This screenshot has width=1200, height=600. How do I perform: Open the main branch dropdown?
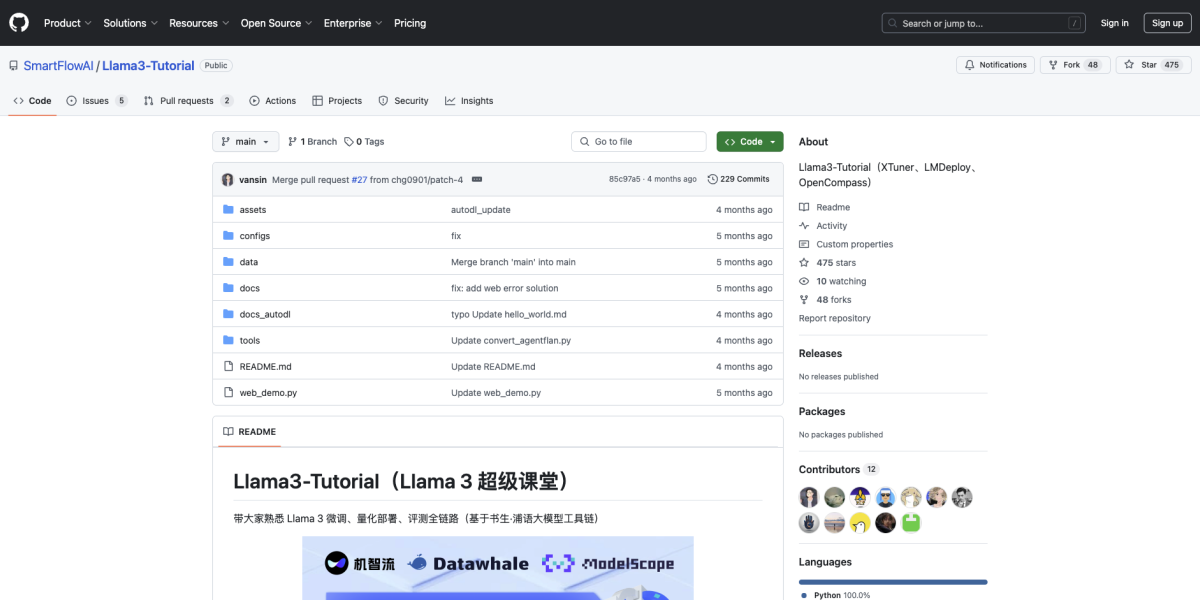(x=245, y=141)
